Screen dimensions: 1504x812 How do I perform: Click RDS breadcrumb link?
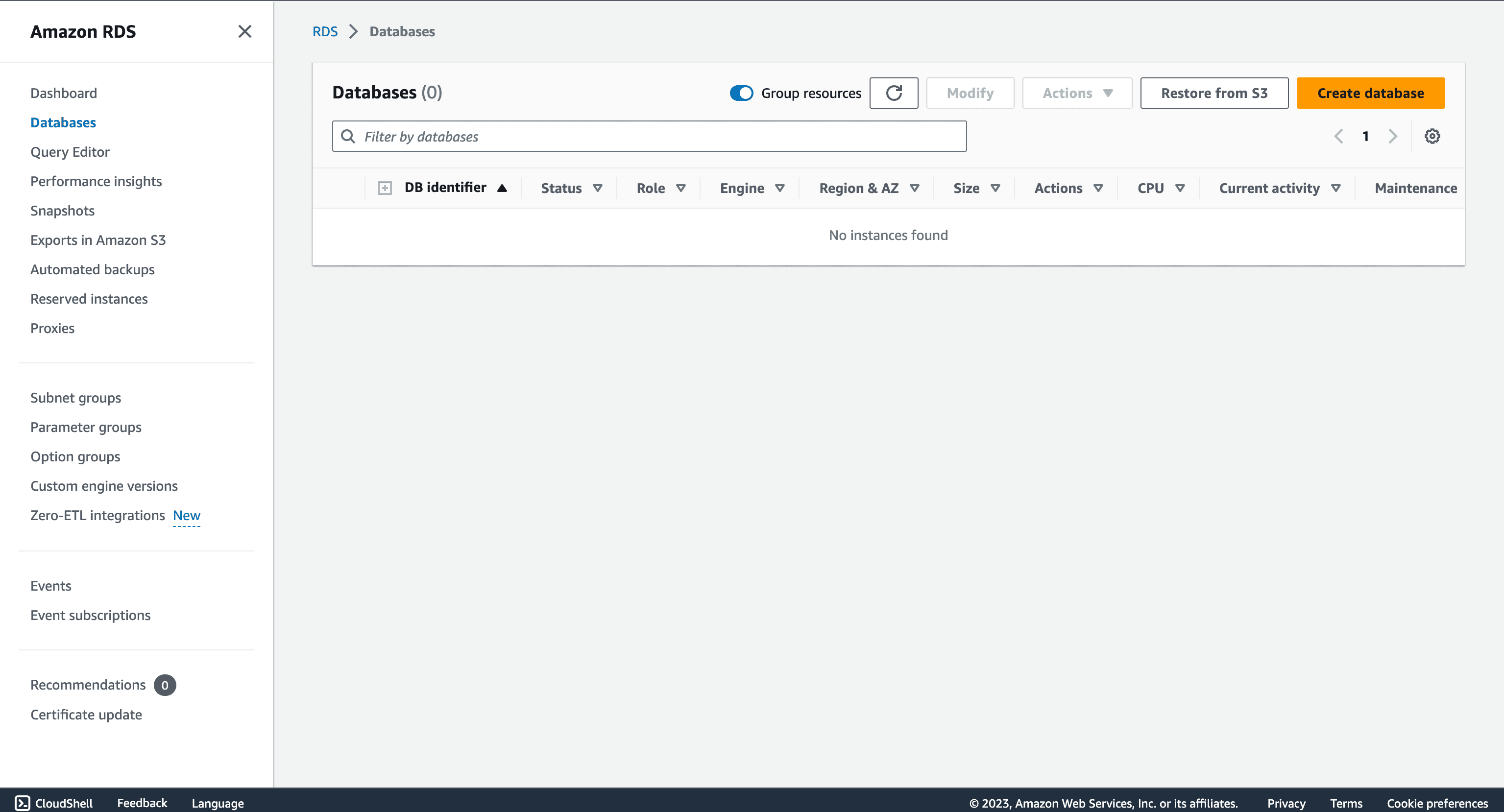coord(325,31)
